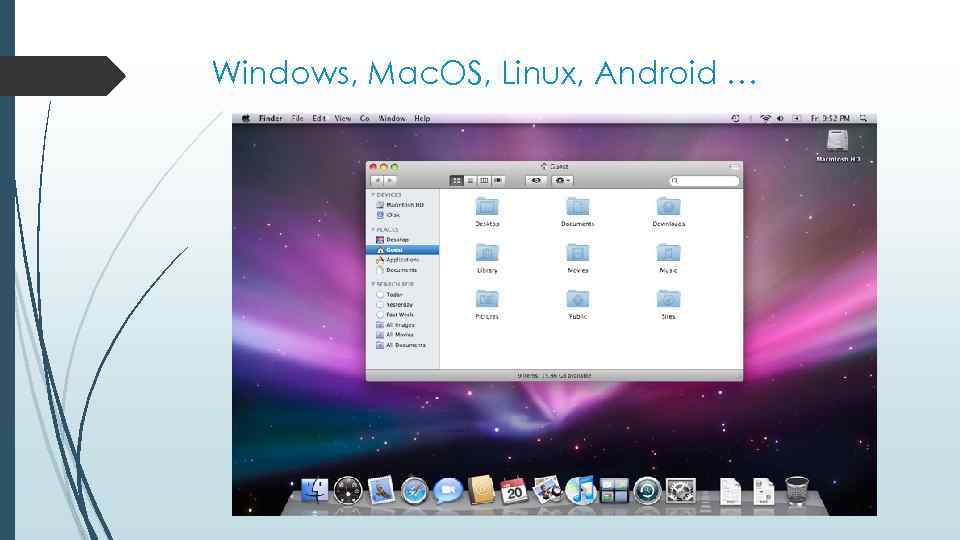Select Guest home in the sidebar
Viewport: 960px width, 540px height.
(x=402, y=250)
